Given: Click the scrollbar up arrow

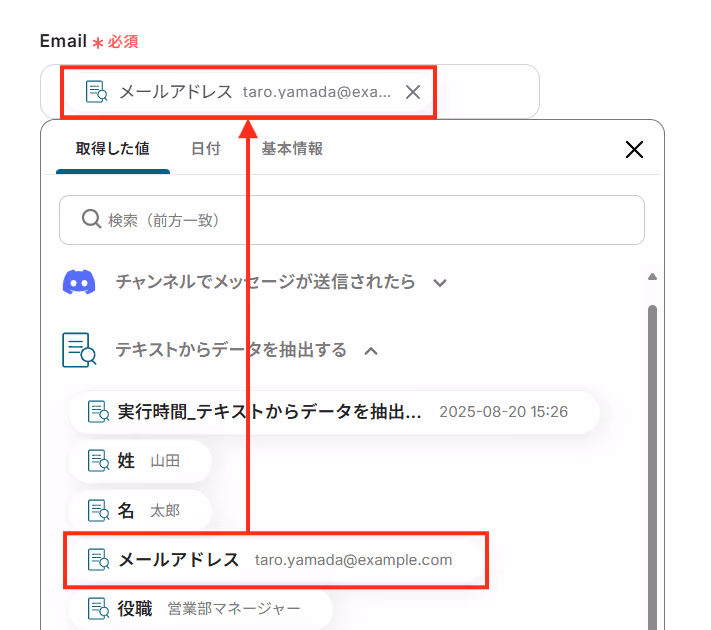Looking at the screenshot, I should coord(652,277).
